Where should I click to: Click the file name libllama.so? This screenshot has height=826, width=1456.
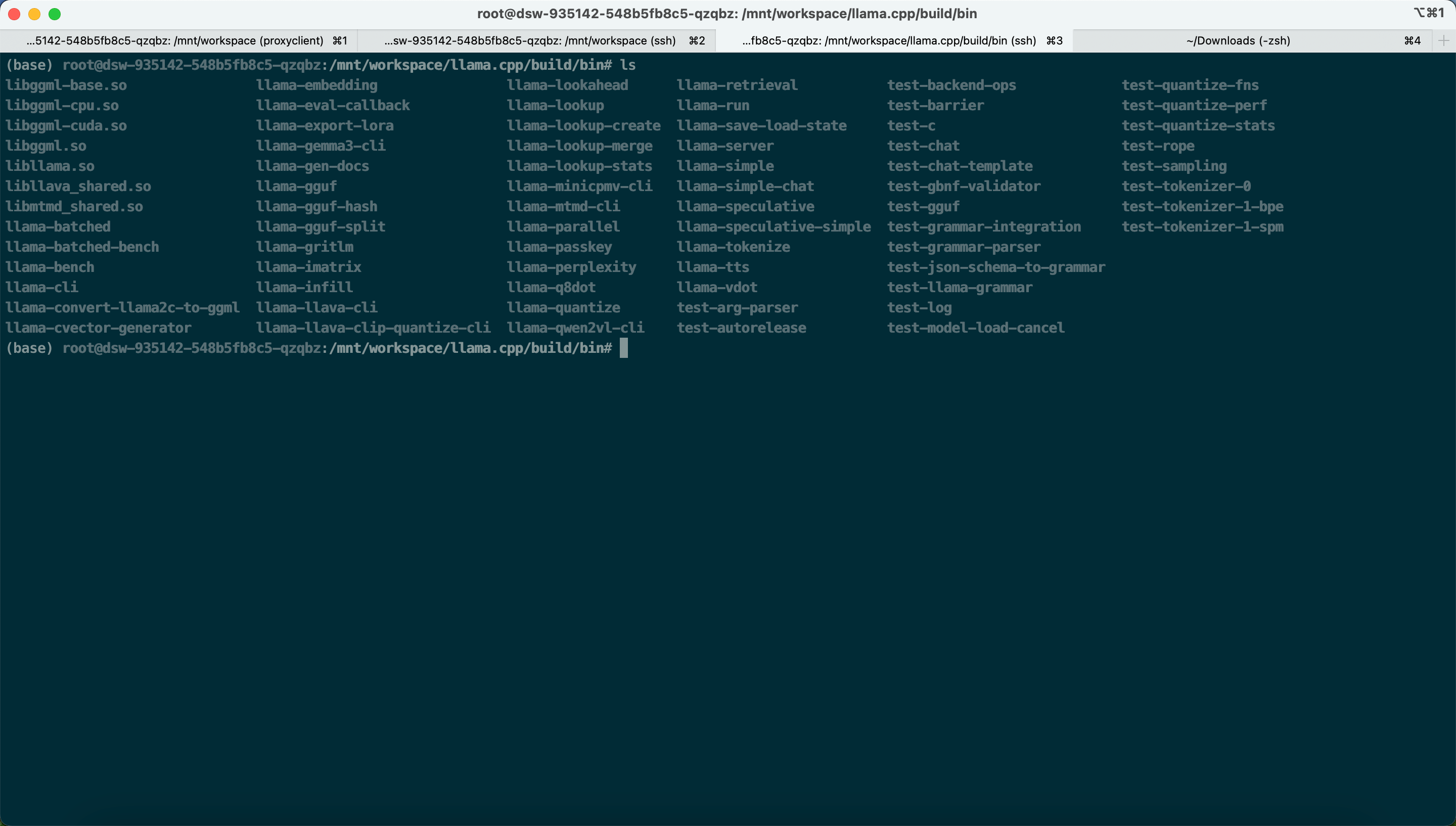pos(50,166)
